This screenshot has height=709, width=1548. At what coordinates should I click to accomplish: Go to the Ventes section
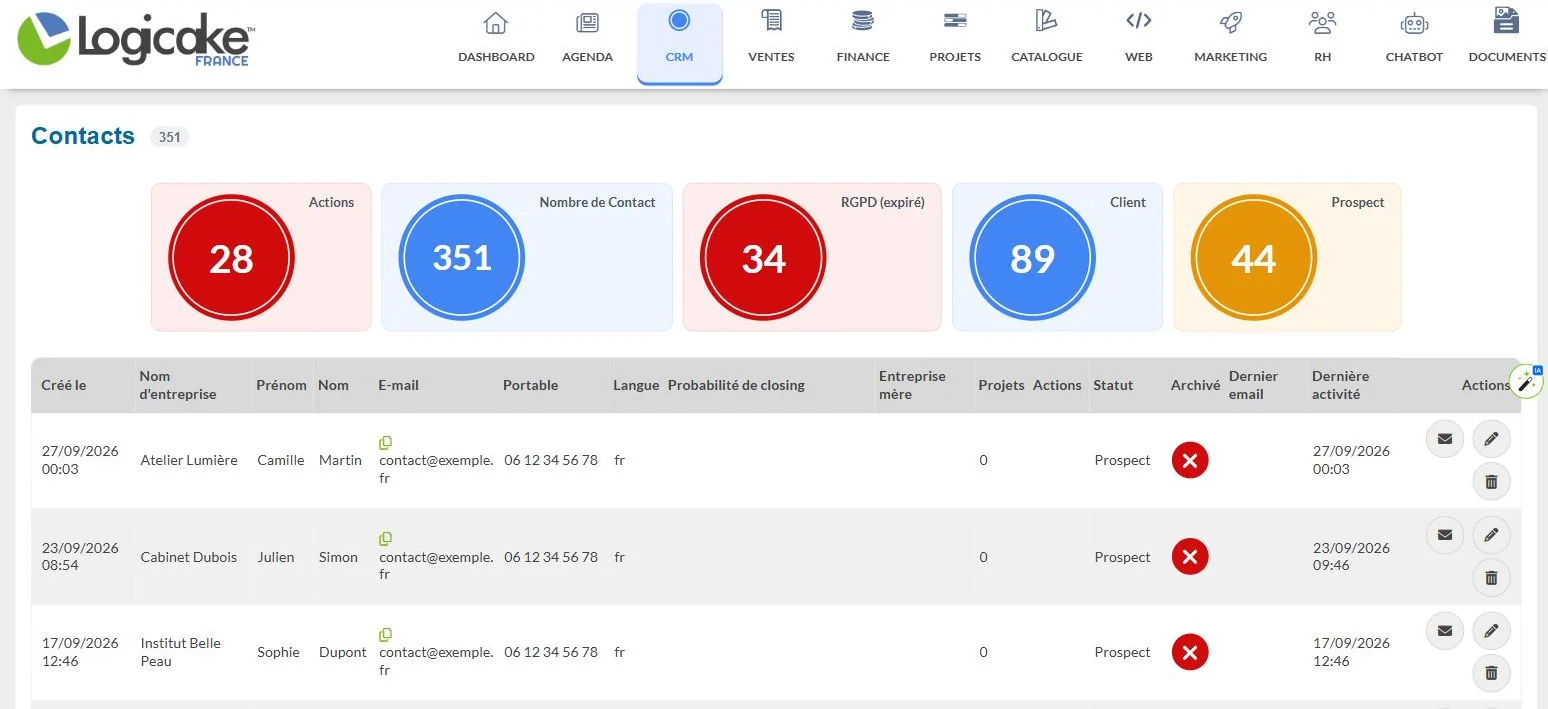pyautogui.click(x=771, y=38)
